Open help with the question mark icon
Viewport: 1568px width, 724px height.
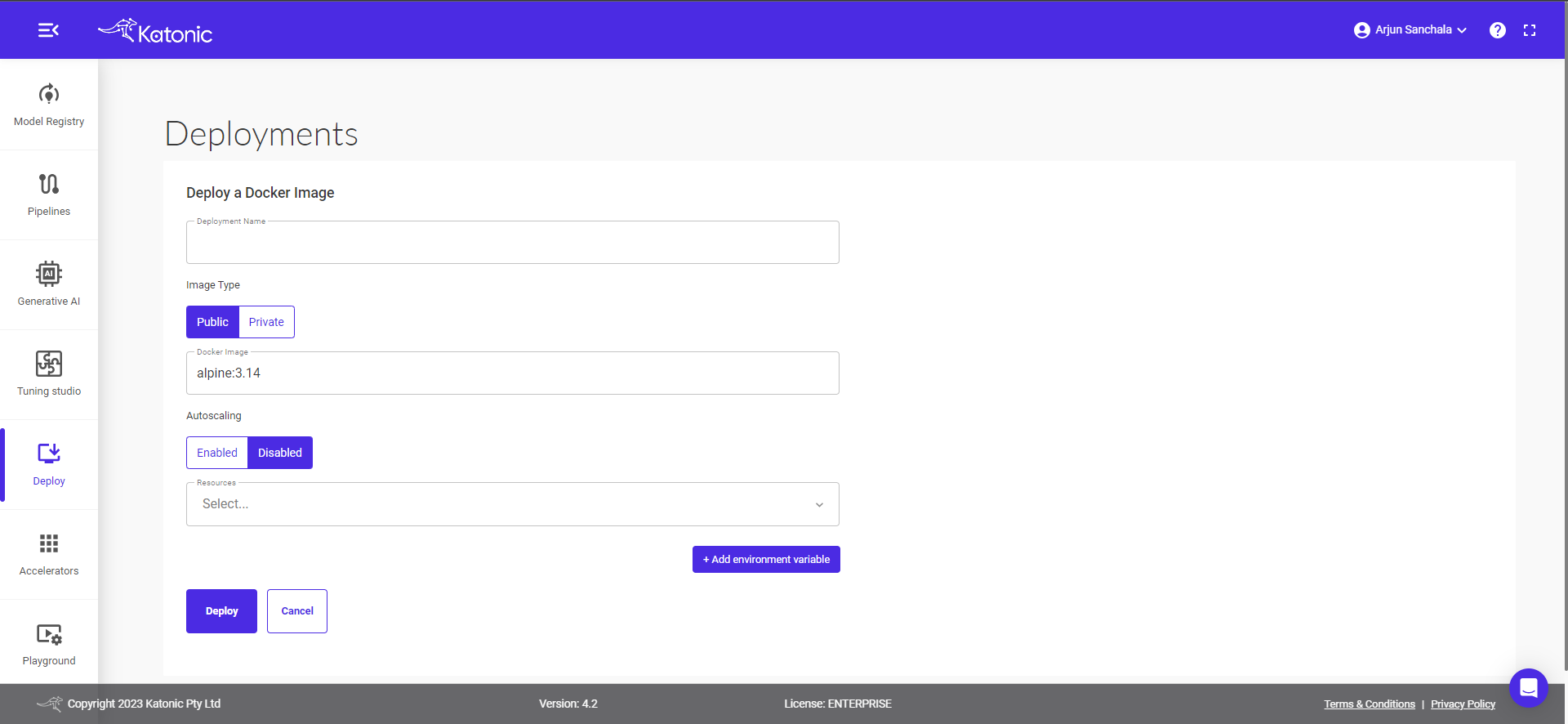tap(1498, 30)
